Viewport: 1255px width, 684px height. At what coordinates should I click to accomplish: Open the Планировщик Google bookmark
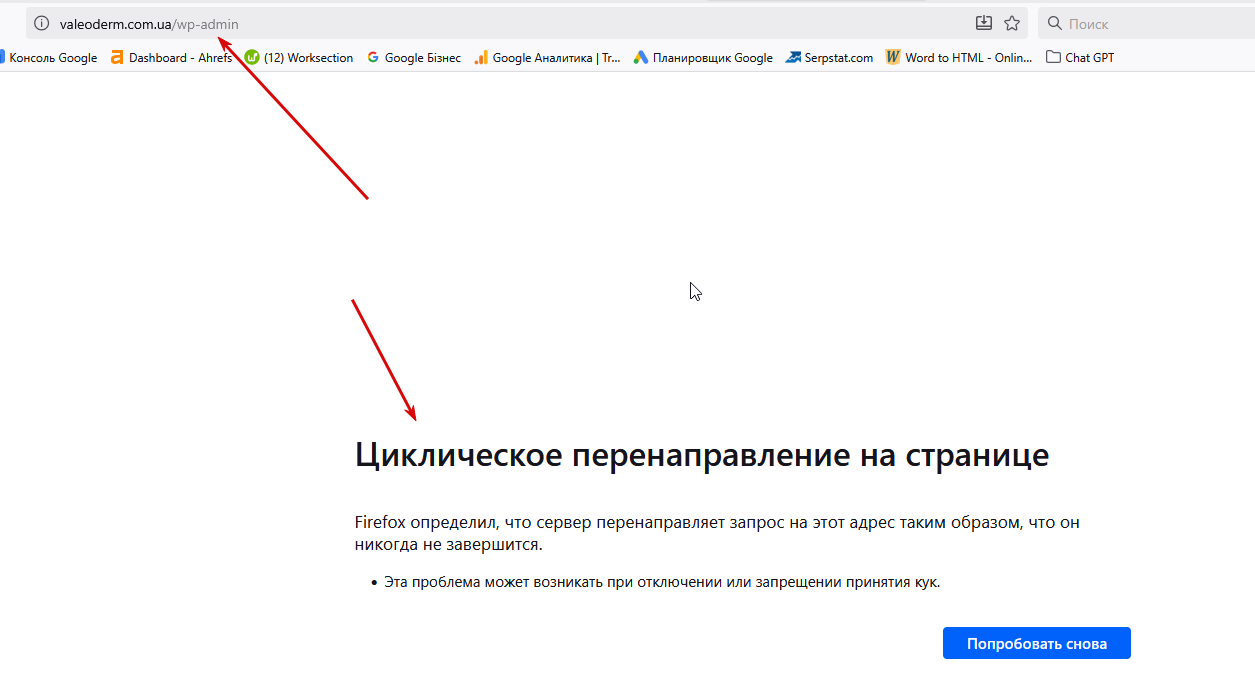point(703,58)
